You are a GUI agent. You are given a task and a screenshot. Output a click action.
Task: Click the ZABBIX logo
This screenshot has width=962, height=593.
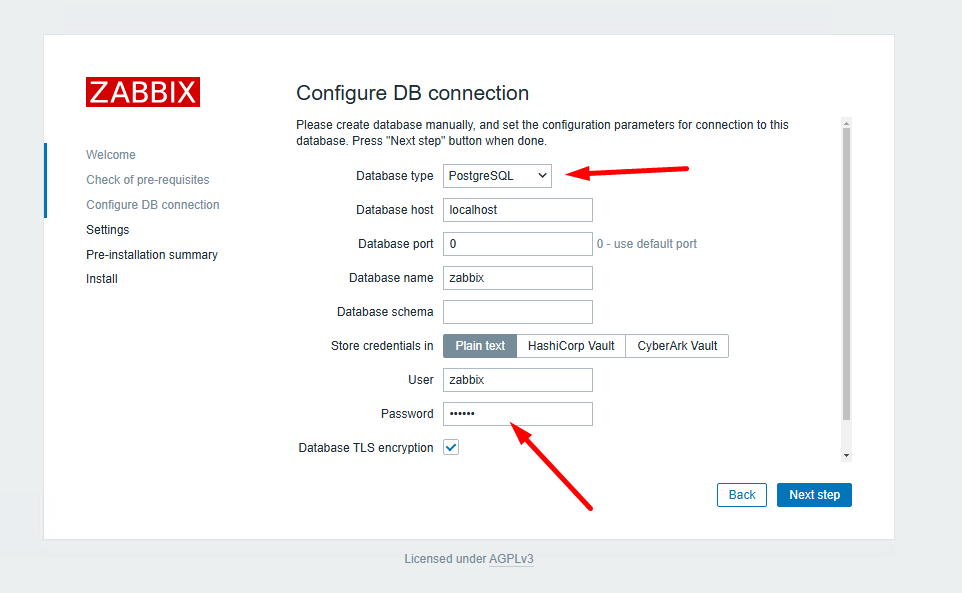pyautogui.click(x=142, y=92)
